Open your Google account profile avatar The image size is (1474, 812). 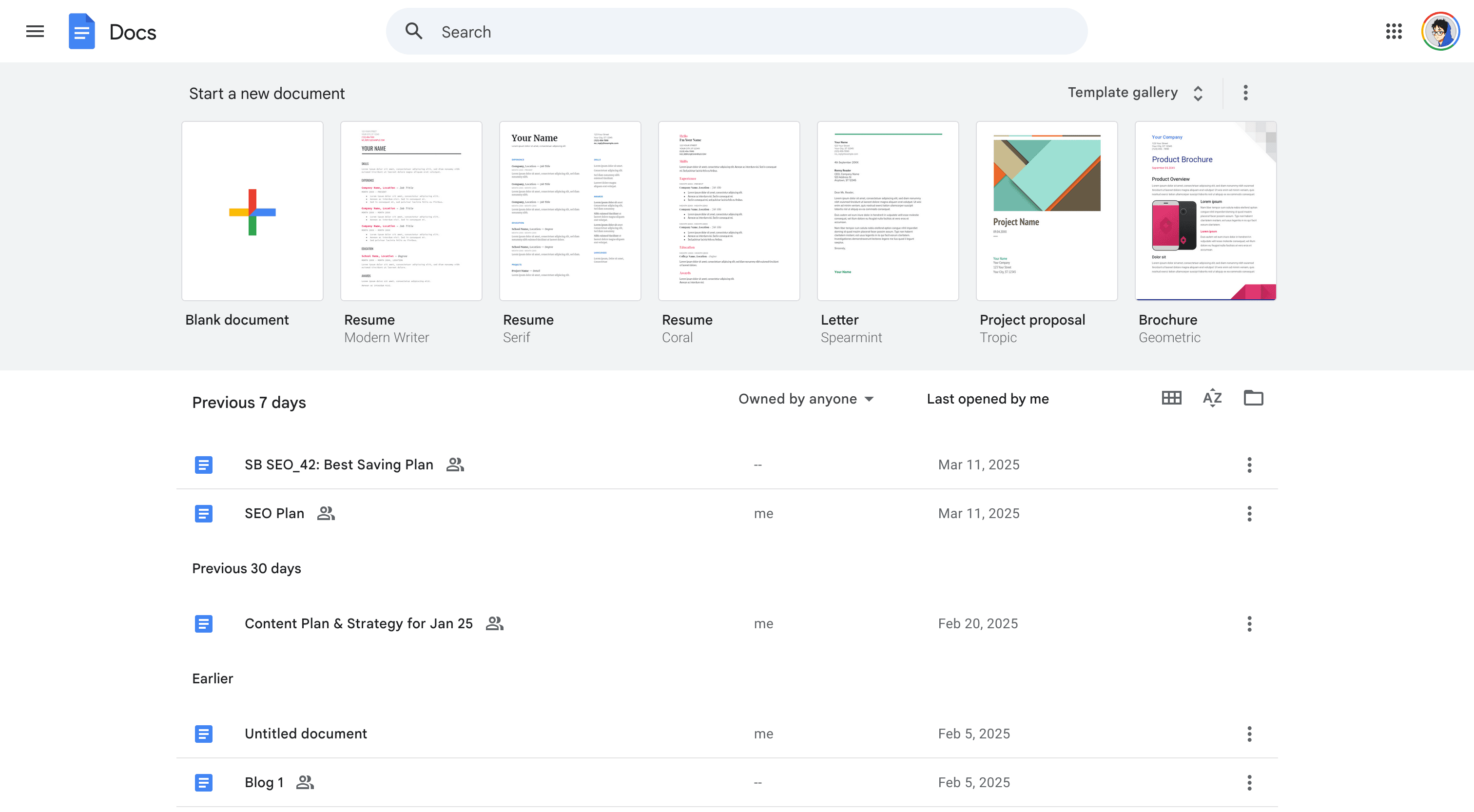[1440, 32]
